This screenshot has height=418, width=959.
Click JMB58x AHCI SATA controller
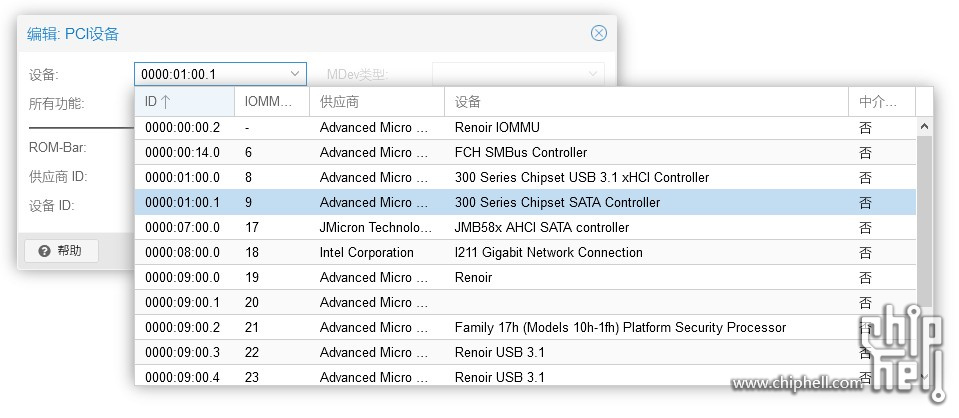[x=542, y=228]
